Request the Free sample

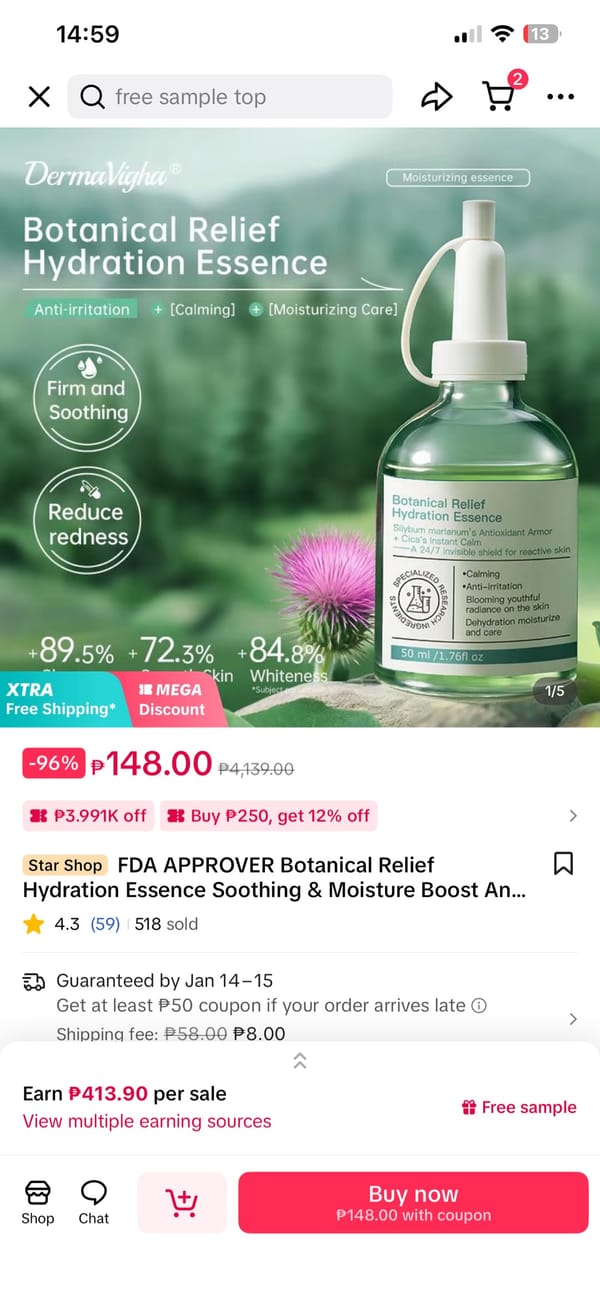pos(519,1107)
